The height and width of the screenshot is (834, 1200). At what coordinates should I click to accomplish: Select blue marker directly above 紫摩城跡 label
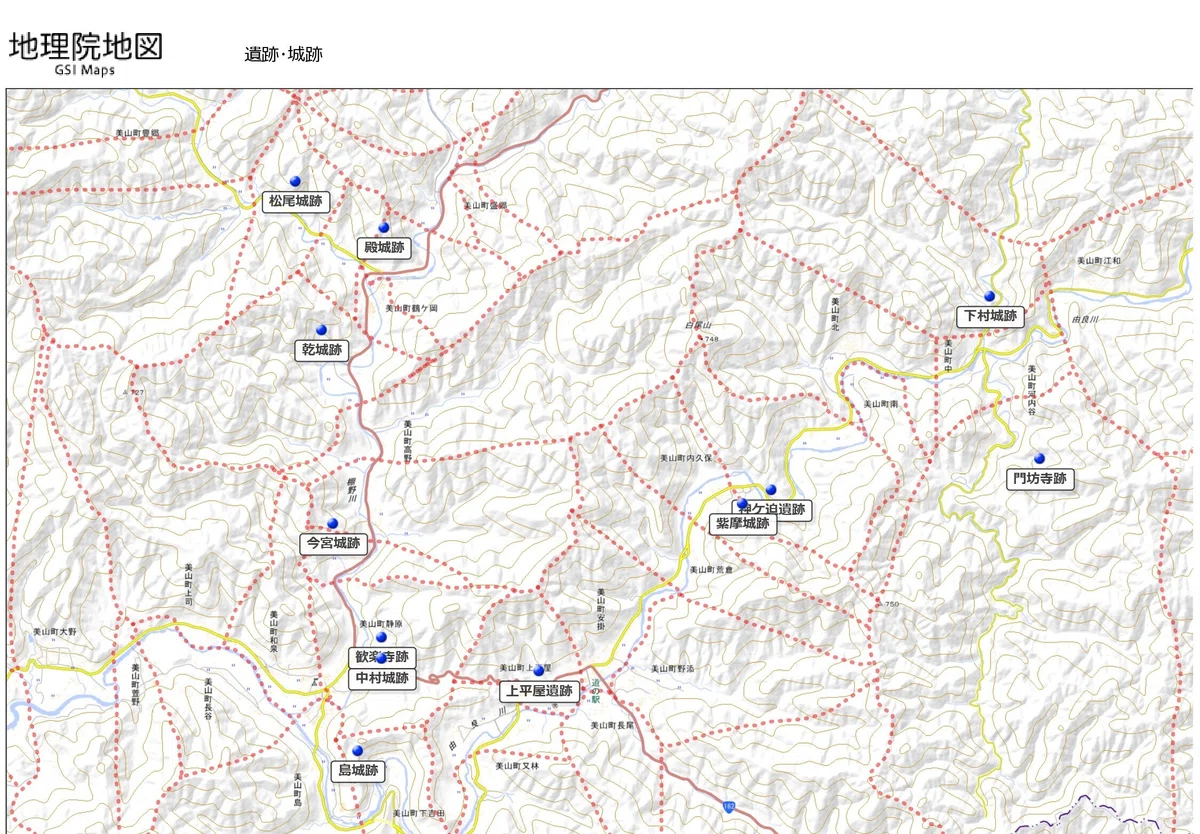743,504
